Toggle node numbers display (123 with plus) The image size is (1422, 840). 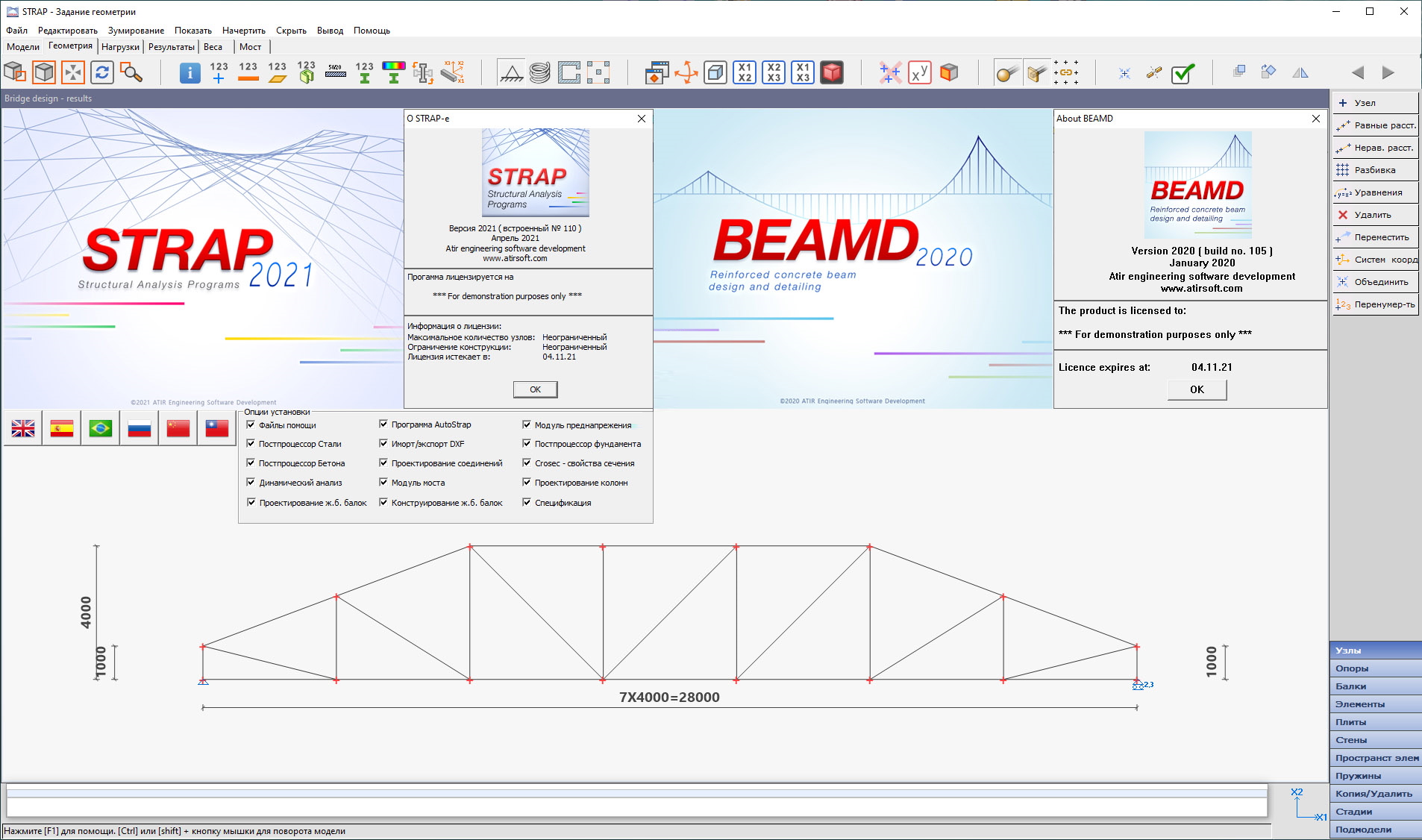219,72
